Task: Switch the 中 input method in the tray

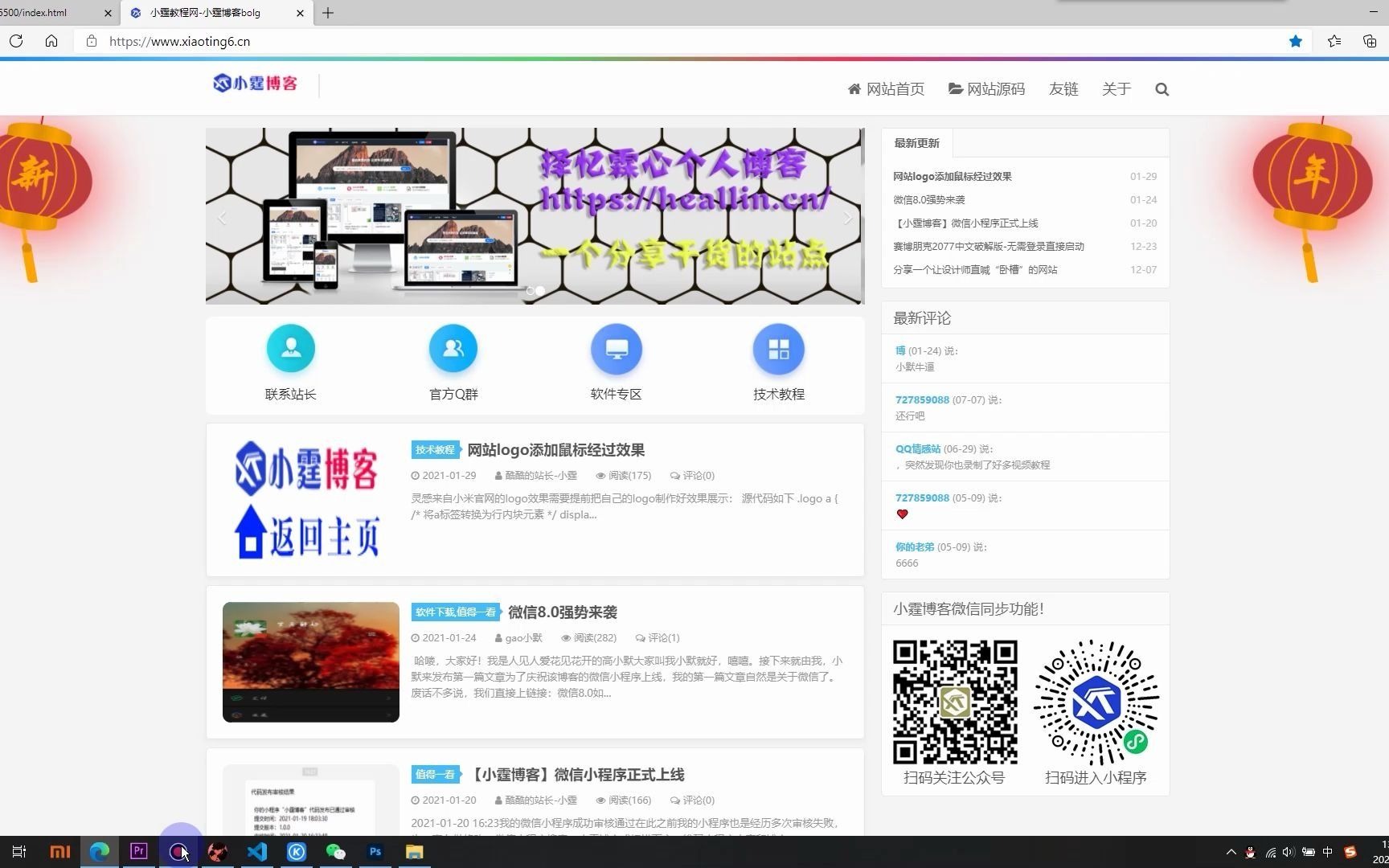Action: tap(1325, 853)
